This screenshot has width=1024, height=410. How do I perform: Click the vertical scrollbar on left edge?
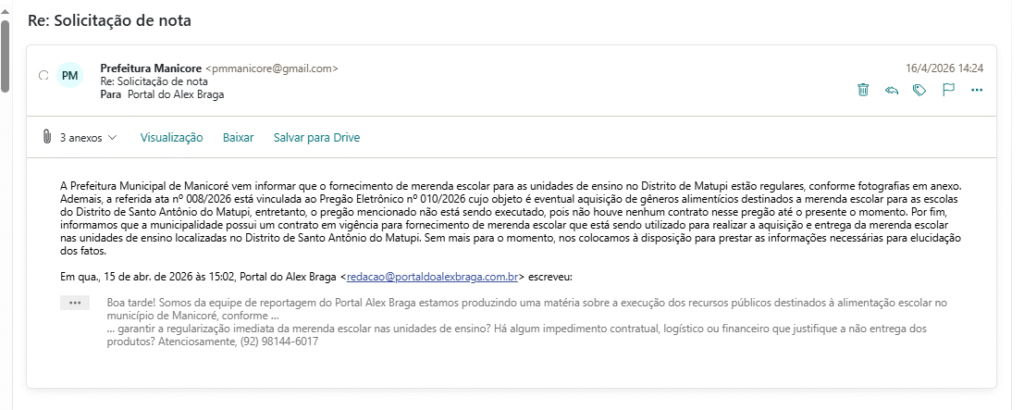pyautogui.click(x=5, y=50)
